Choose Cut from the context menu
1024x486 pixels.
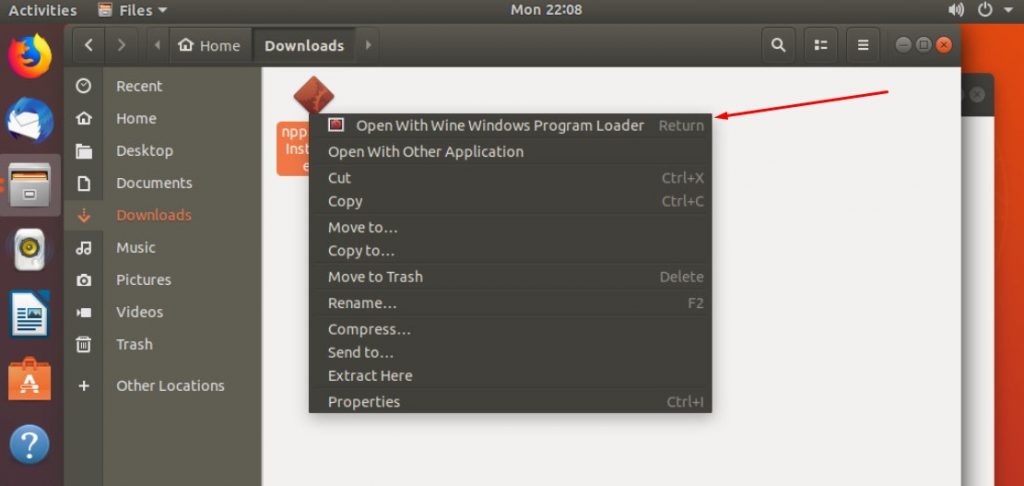pyautogui.click(x=510, y=178)
